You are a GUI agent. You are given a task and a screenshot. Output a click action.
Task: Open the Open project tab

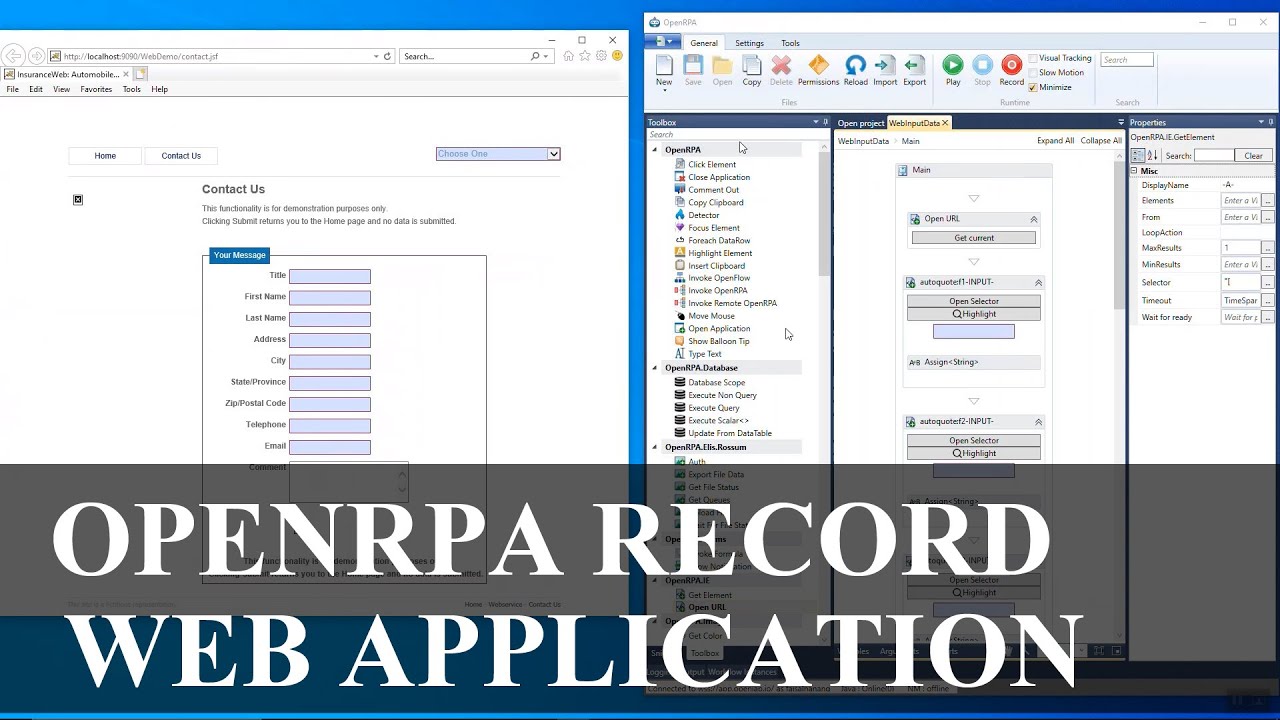(x=860, y=123)
